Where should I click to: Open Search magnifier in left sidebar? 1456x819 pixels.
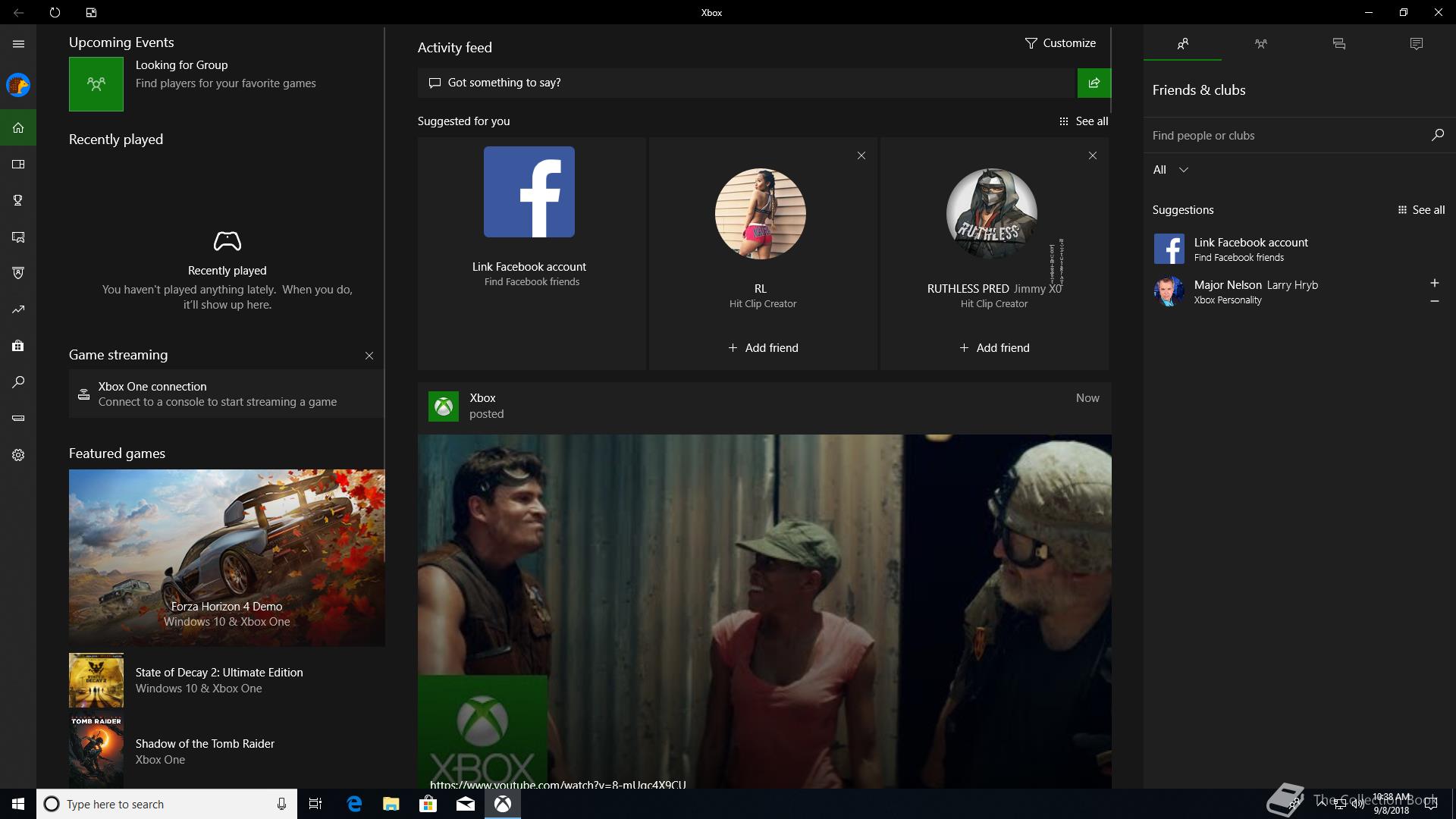point(18,382)
